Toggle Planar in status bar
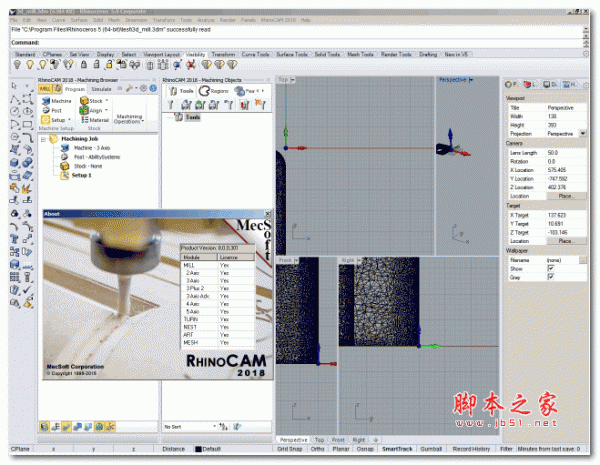Screen dimensions: 600x465 pos(341,449)
